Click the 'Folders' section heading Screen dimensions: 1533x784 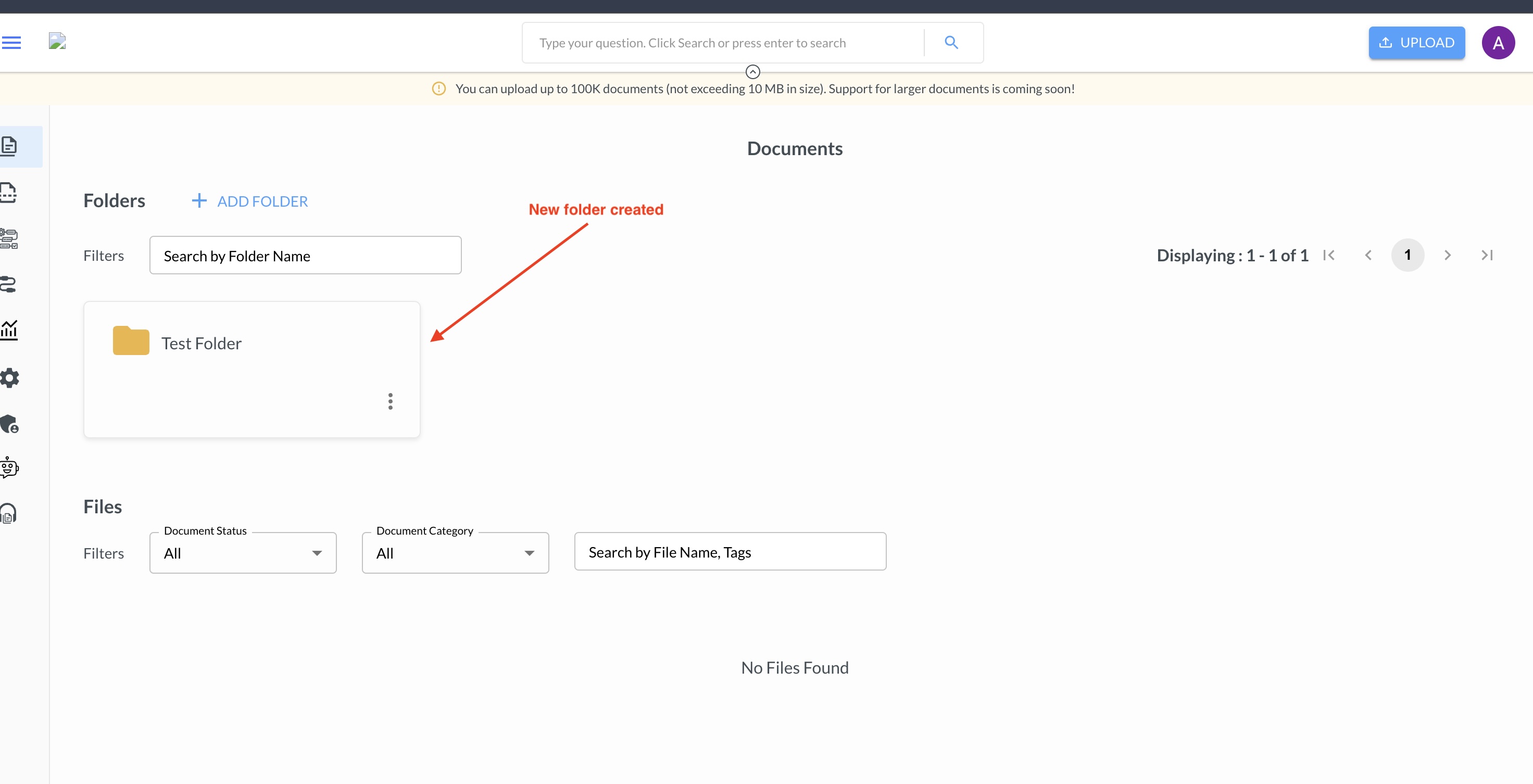pos(114,200)
